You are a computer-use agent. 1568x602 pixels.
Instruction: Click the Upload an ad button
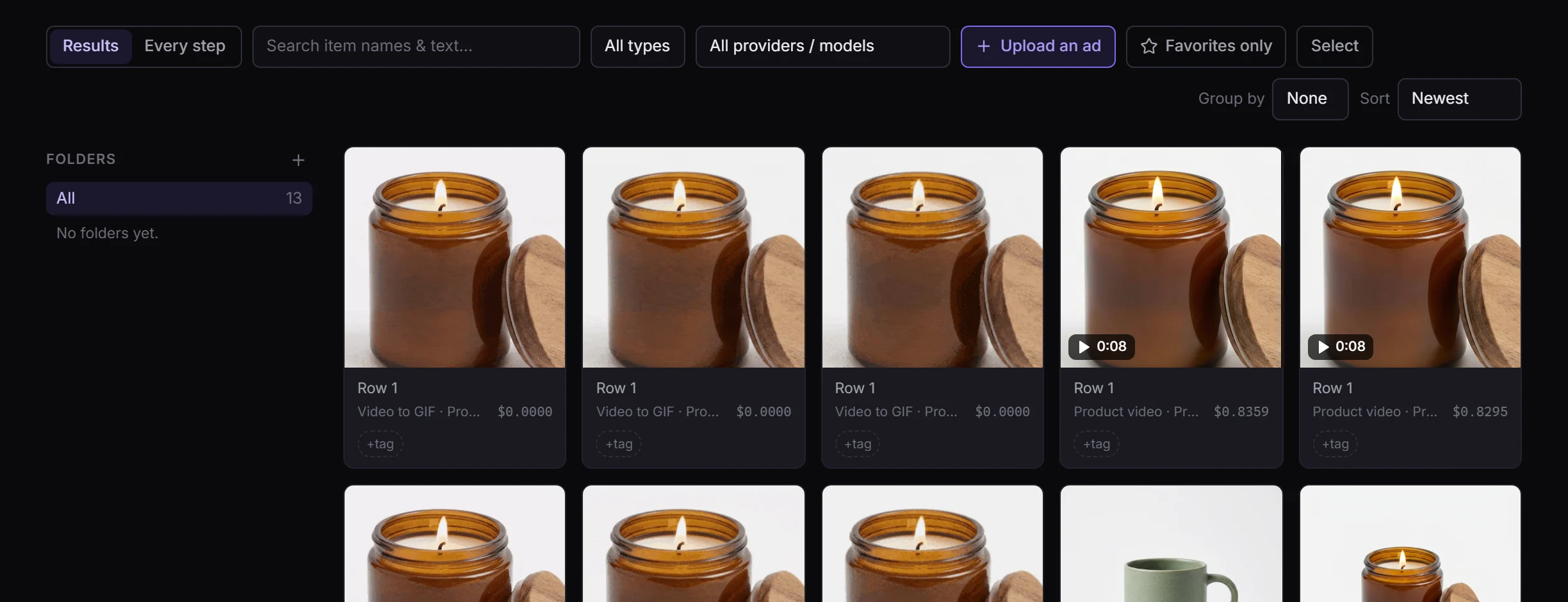tap(1038, 46)
